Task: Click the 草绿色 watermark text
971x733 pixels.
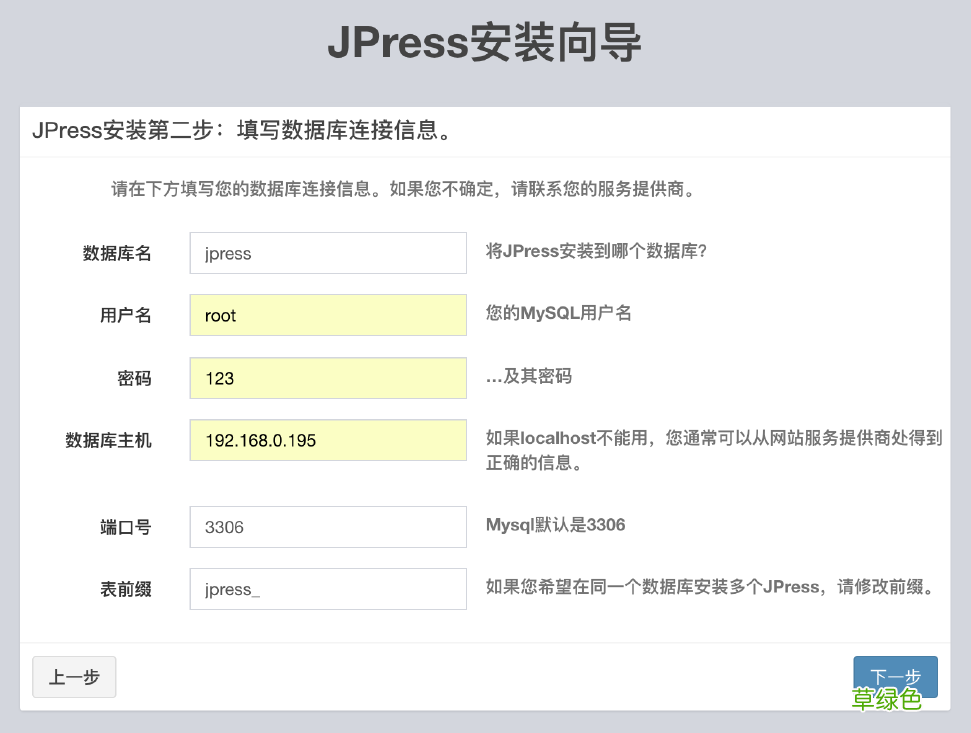Action: click(884, 699)
